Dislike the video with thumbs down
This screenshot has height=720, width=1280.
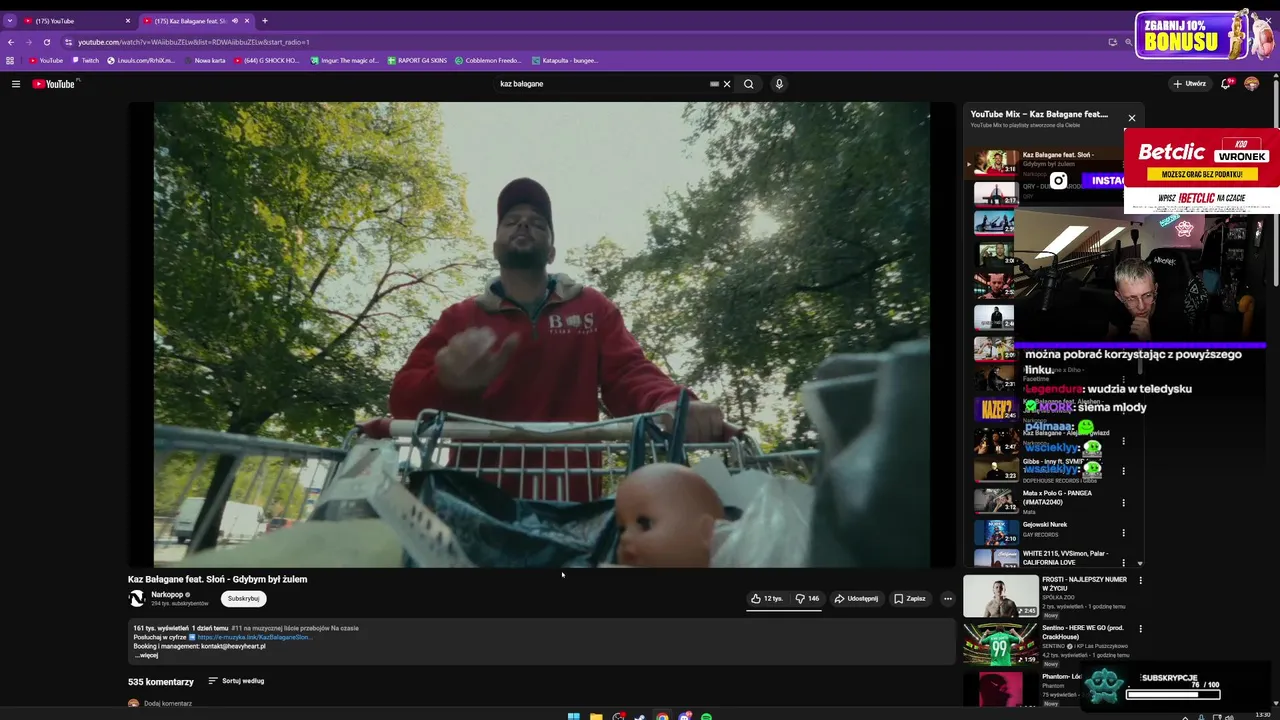pyautogui.click(x=807, y=599)
